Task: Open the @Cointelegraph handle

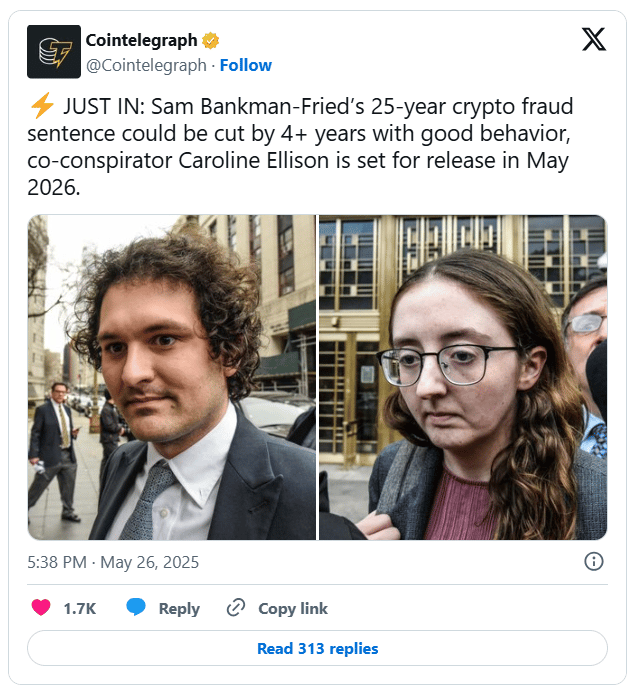Action: coord(146,66)
